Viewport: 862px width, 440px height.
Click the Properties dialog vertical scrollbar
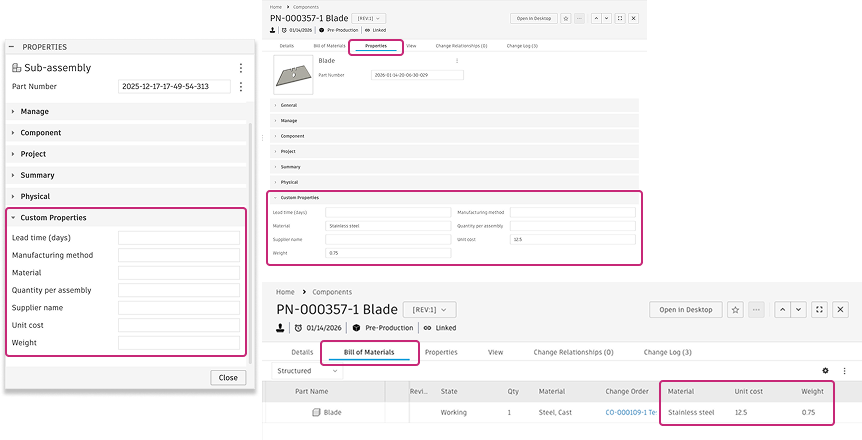pyautogui.click(x=250, y=242)
